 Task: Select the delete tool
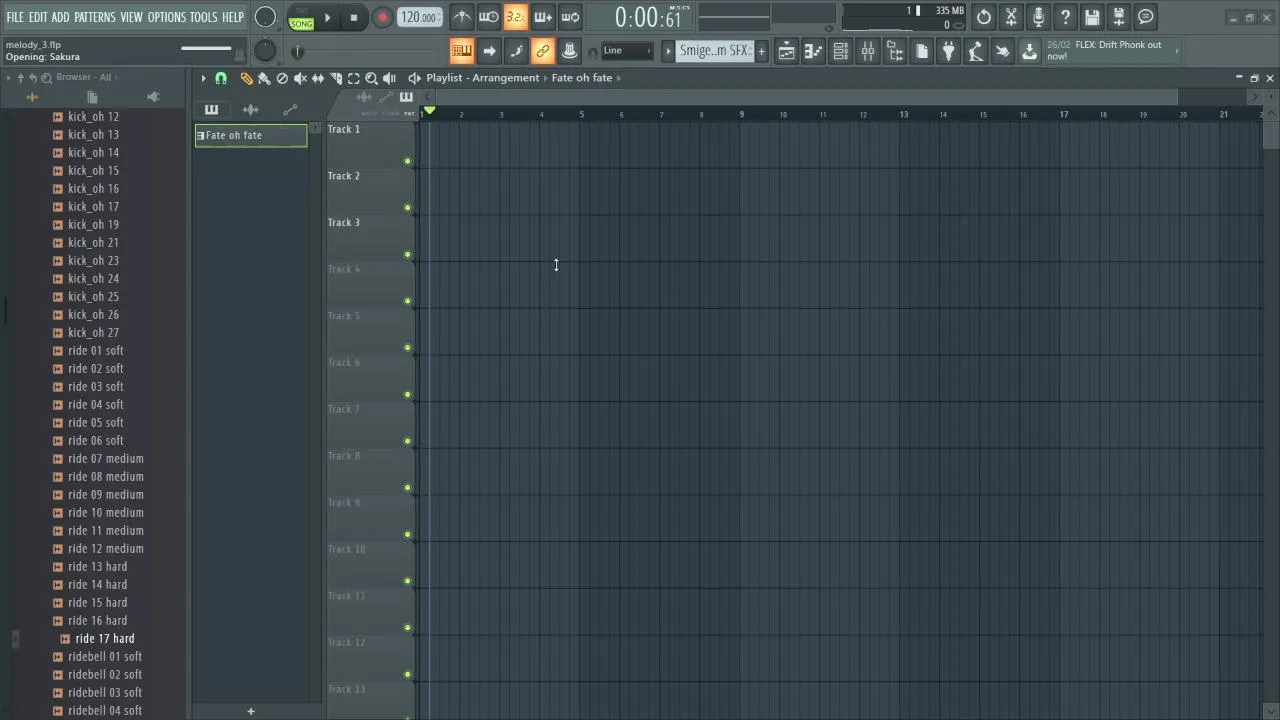coord(282,78)
